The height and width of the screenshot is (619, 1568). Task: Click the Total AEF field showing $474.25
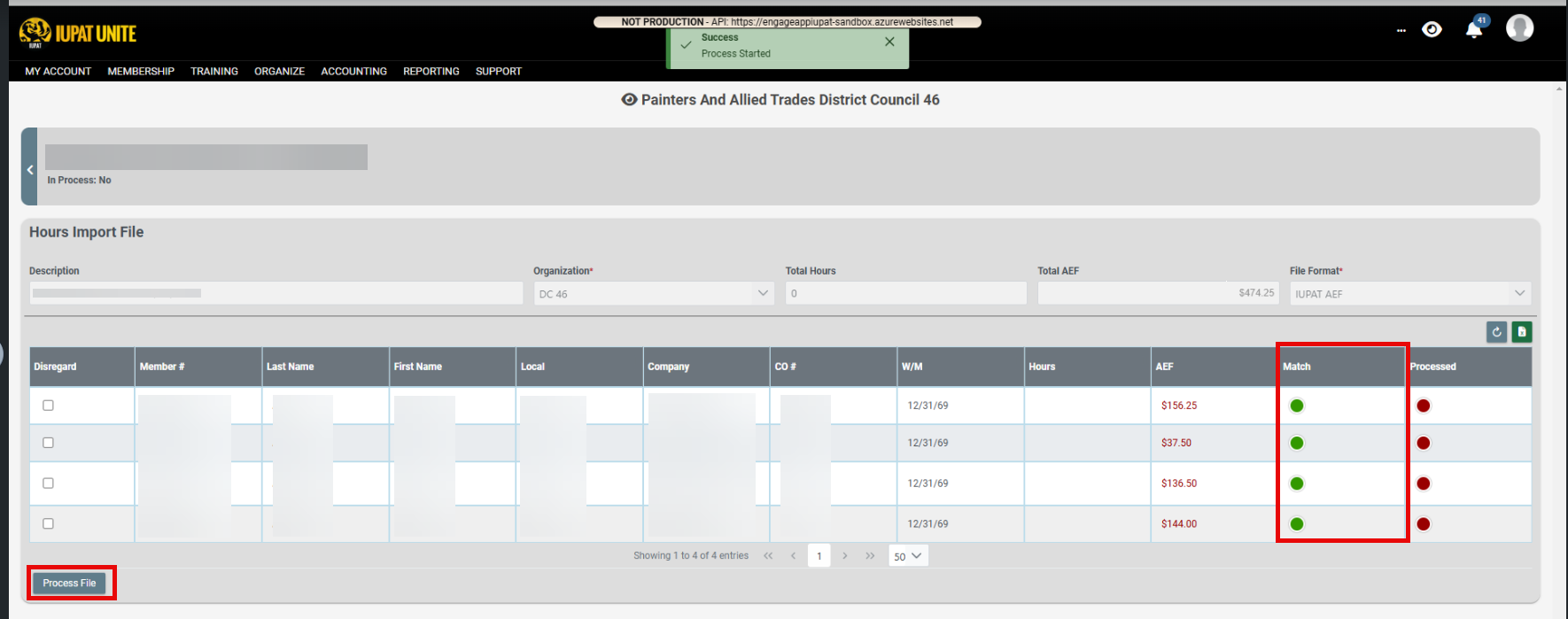[x=1159, y=293]
